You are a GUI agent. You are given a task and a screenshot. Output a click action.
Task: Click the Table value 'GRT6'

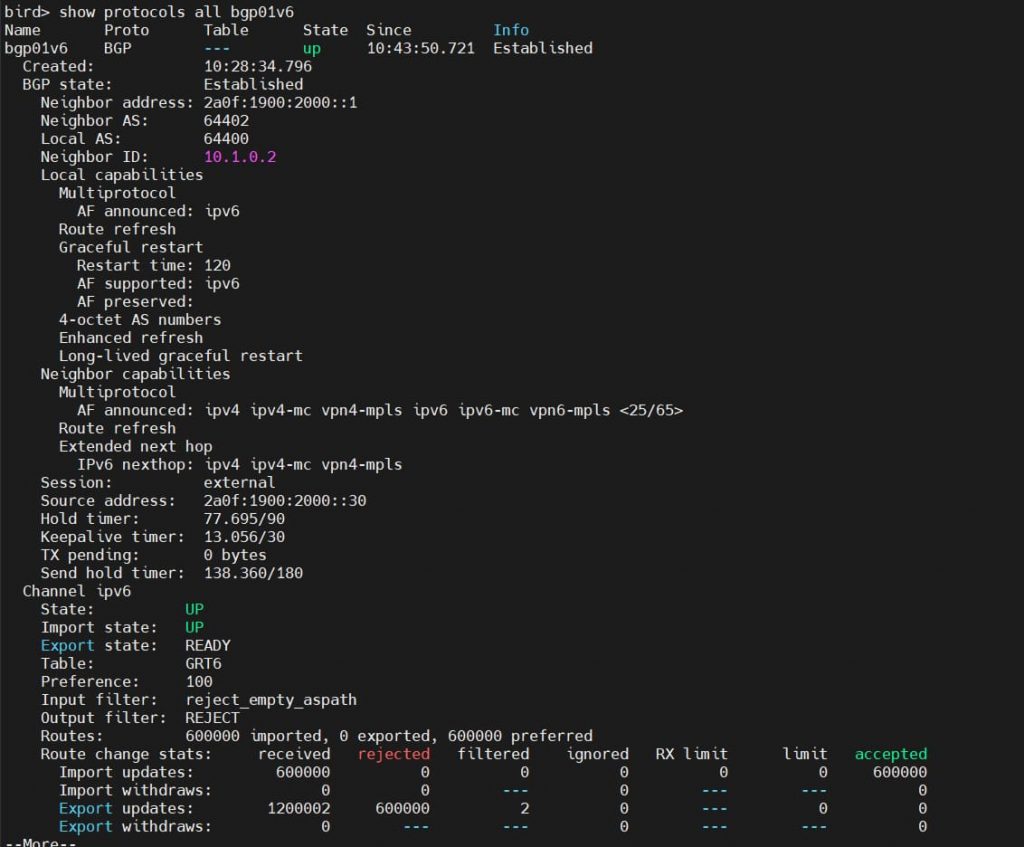[x=203, y=663]
